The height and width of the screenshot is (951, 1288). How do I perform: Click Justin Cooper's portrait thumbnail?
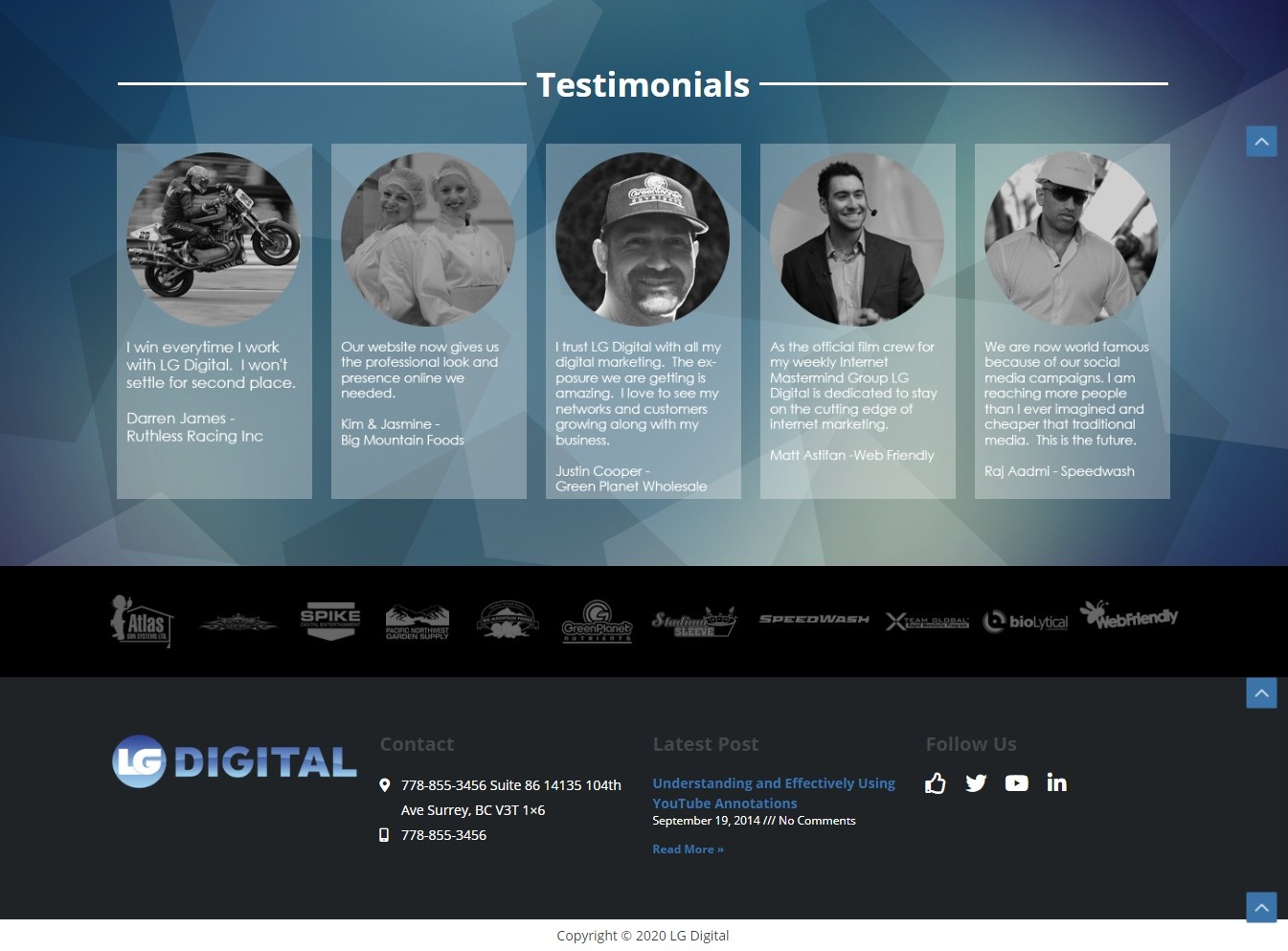(x=643, y=238)
